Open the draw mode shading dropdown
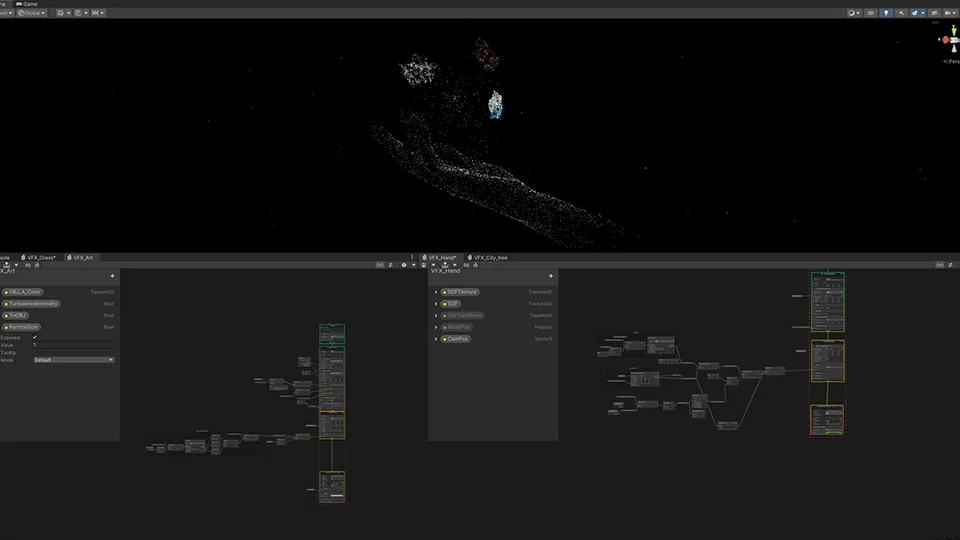960x540 pixels. (853, 13)
